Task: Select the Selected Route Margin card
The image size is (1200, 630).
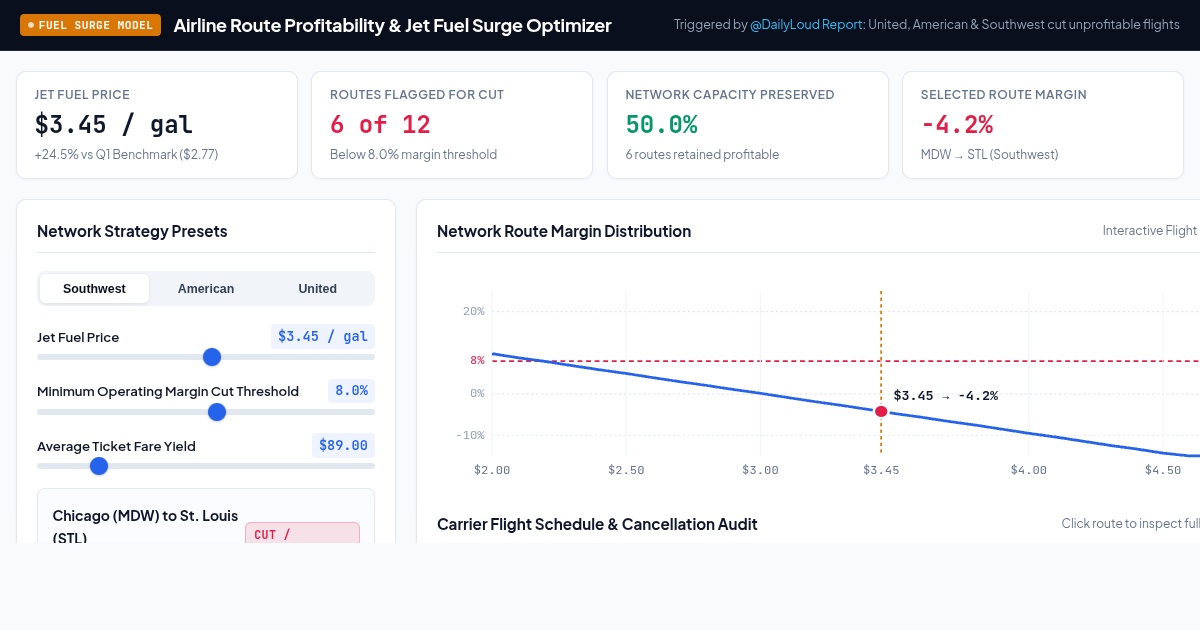Action: tap(1043, 125)
